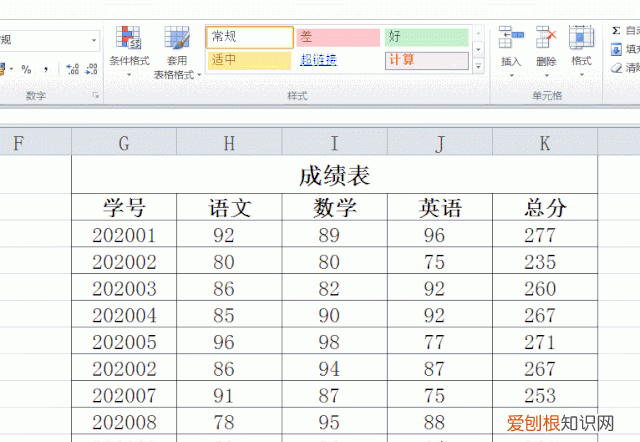Open the number format combo box arrow
This screenshot has width=640, height=442.
click(94, 40)
